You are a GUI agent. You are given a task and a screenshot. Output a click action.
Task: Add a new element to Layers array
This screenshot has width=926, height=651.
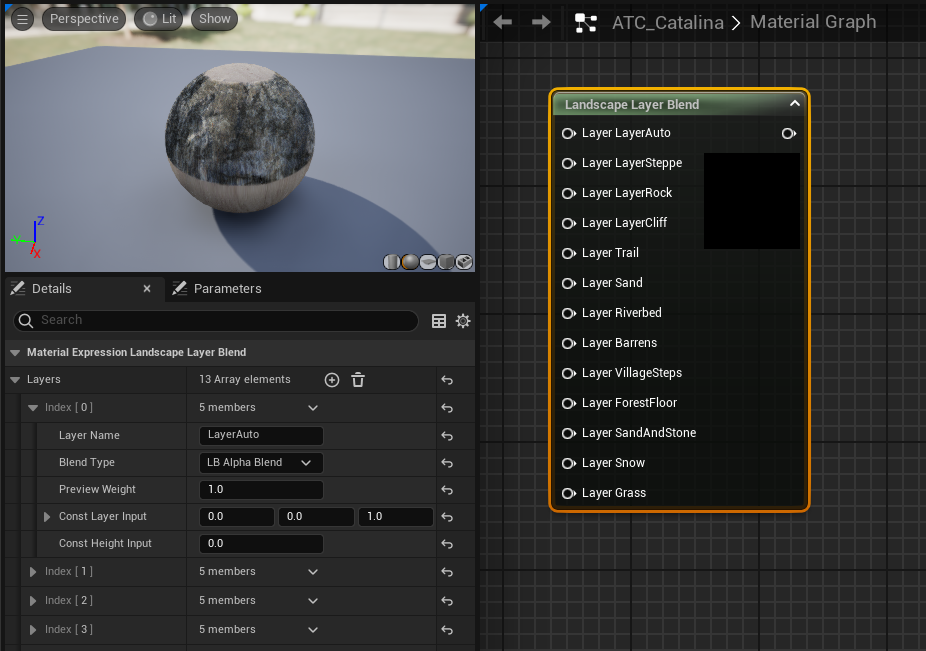pos(332,380)
